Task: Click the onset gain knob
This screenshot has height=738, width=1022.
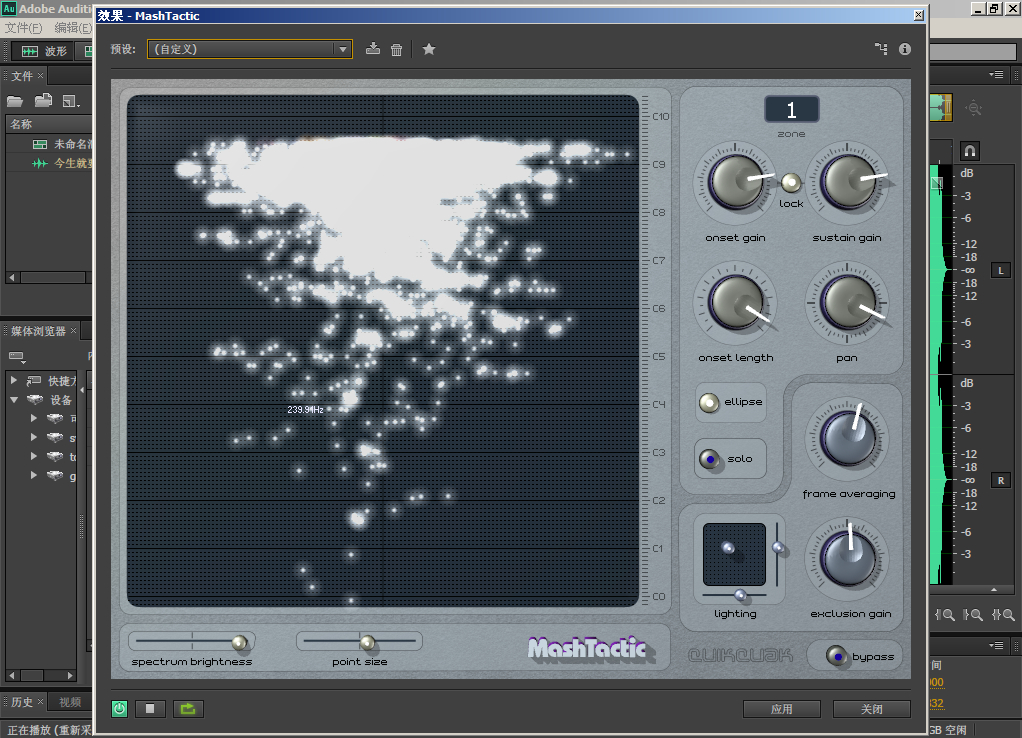Action: tap(735, 183)
